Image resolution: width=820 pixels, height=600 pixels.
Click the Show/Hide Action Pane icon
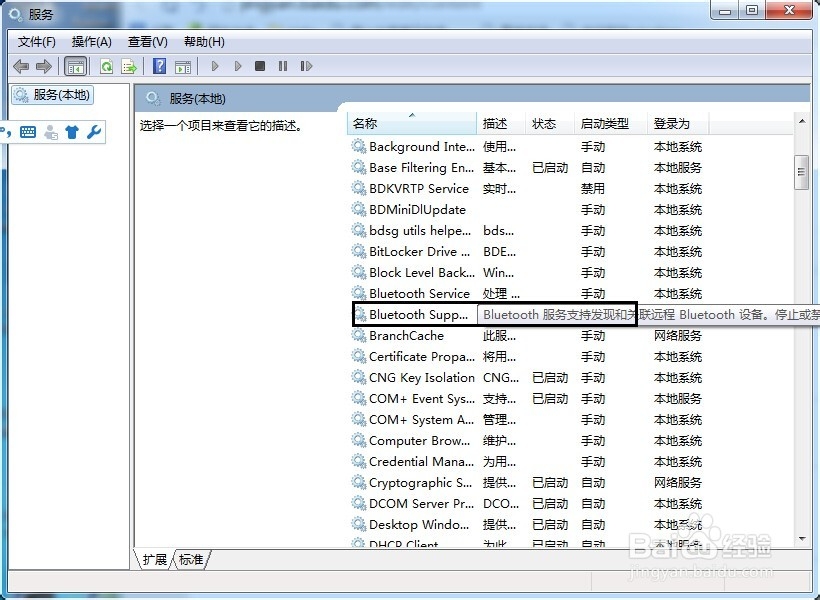pyautogui.click(x=184, y=65)
